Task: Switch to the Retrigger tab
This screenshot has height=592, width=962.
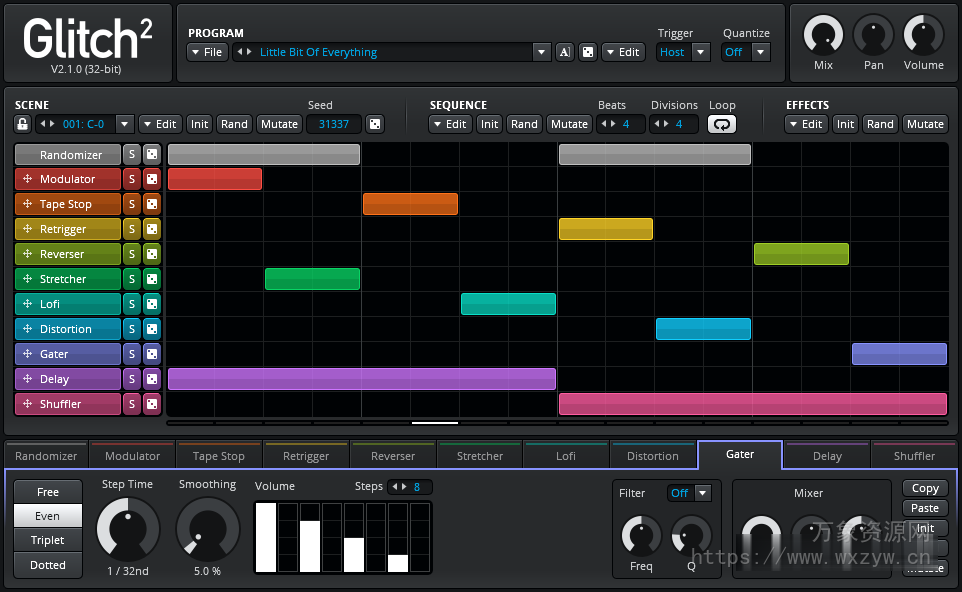Action: pyautogui.click(x=306, y=456)
